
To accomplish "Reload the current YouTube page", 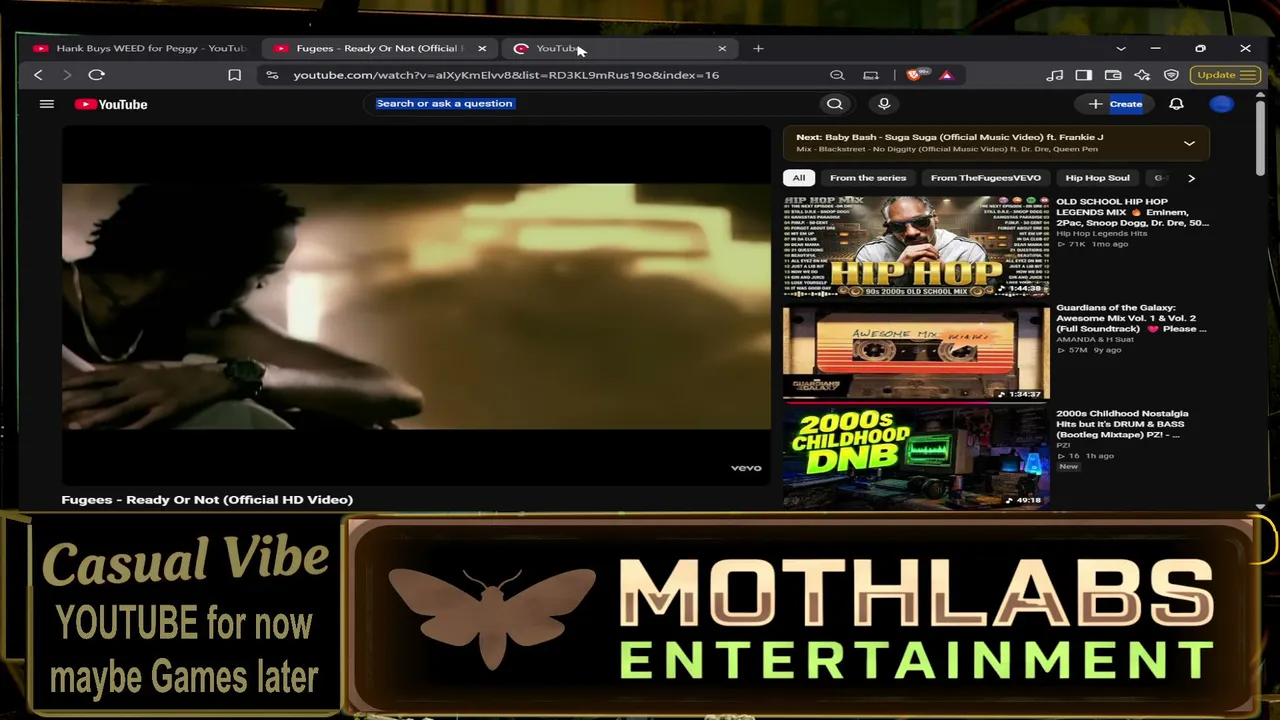I will pos(97,75).
